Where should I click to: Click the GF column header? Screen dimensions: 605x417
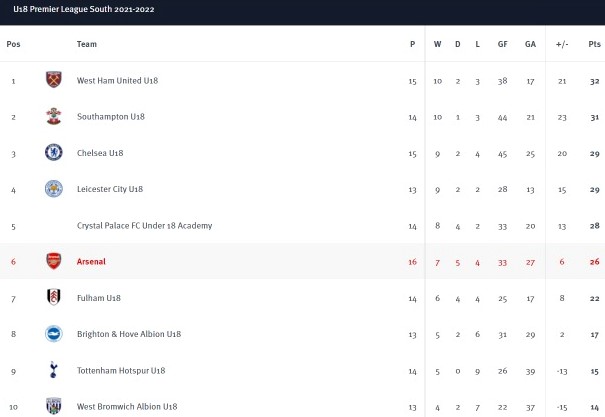tap(502, 44)
